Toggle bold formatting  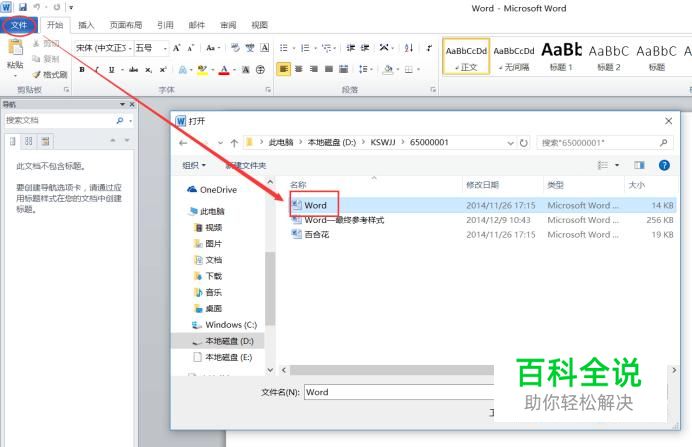coord(82,70)
